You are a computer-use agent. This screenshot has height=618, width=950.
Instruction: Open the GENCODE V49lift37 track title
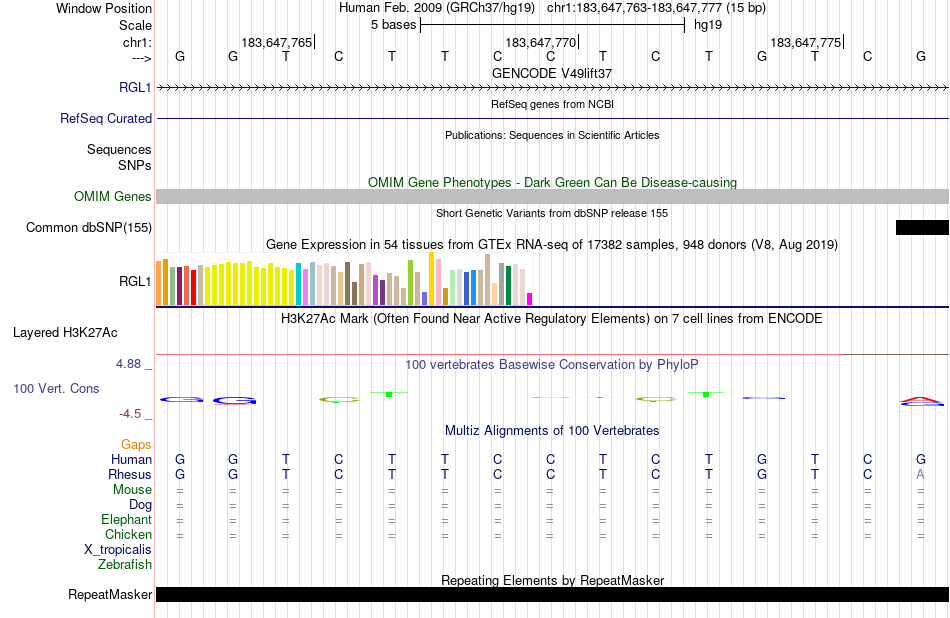coord(552,73)
